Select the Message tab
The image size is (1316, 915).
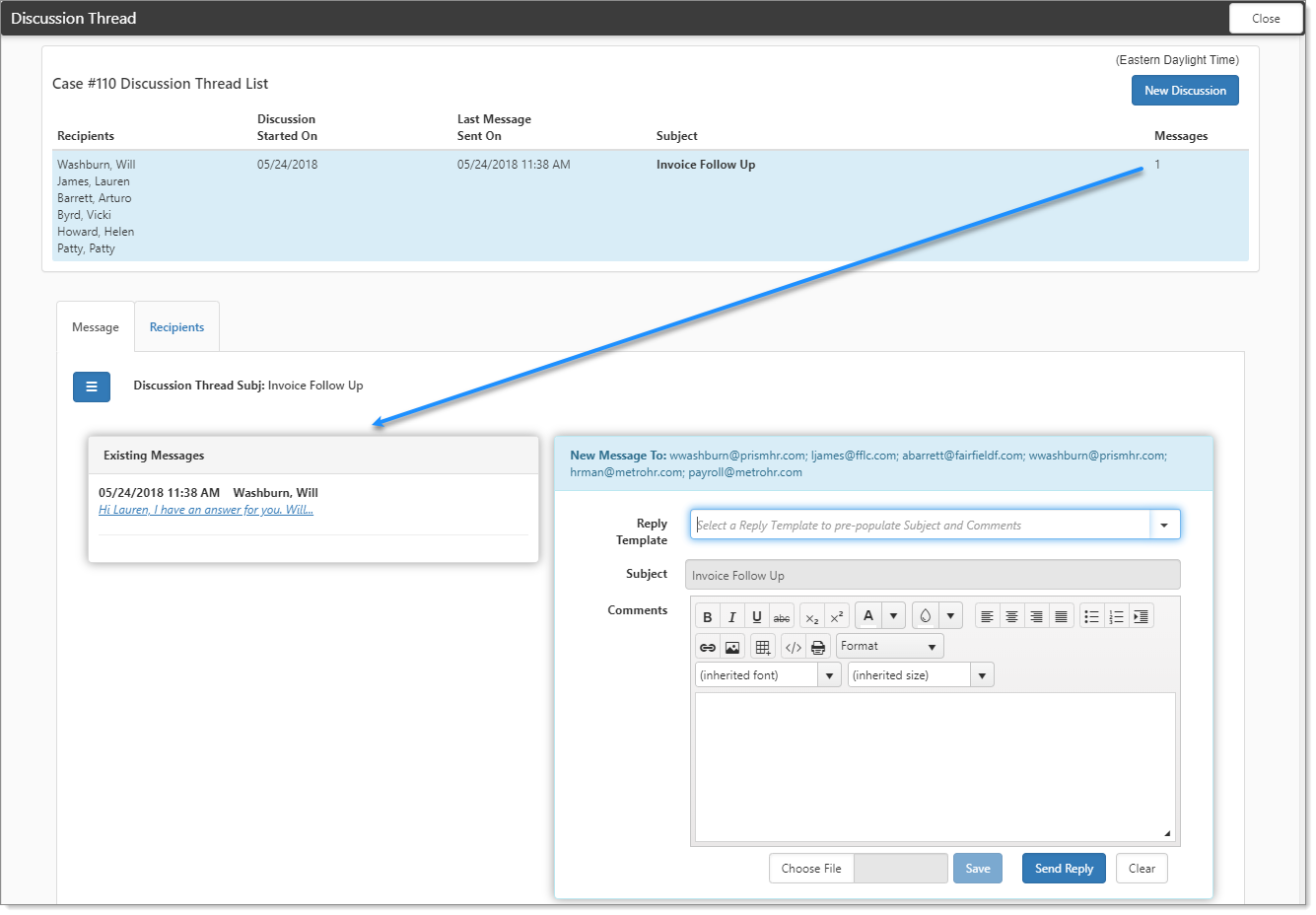tap(96, 327)
